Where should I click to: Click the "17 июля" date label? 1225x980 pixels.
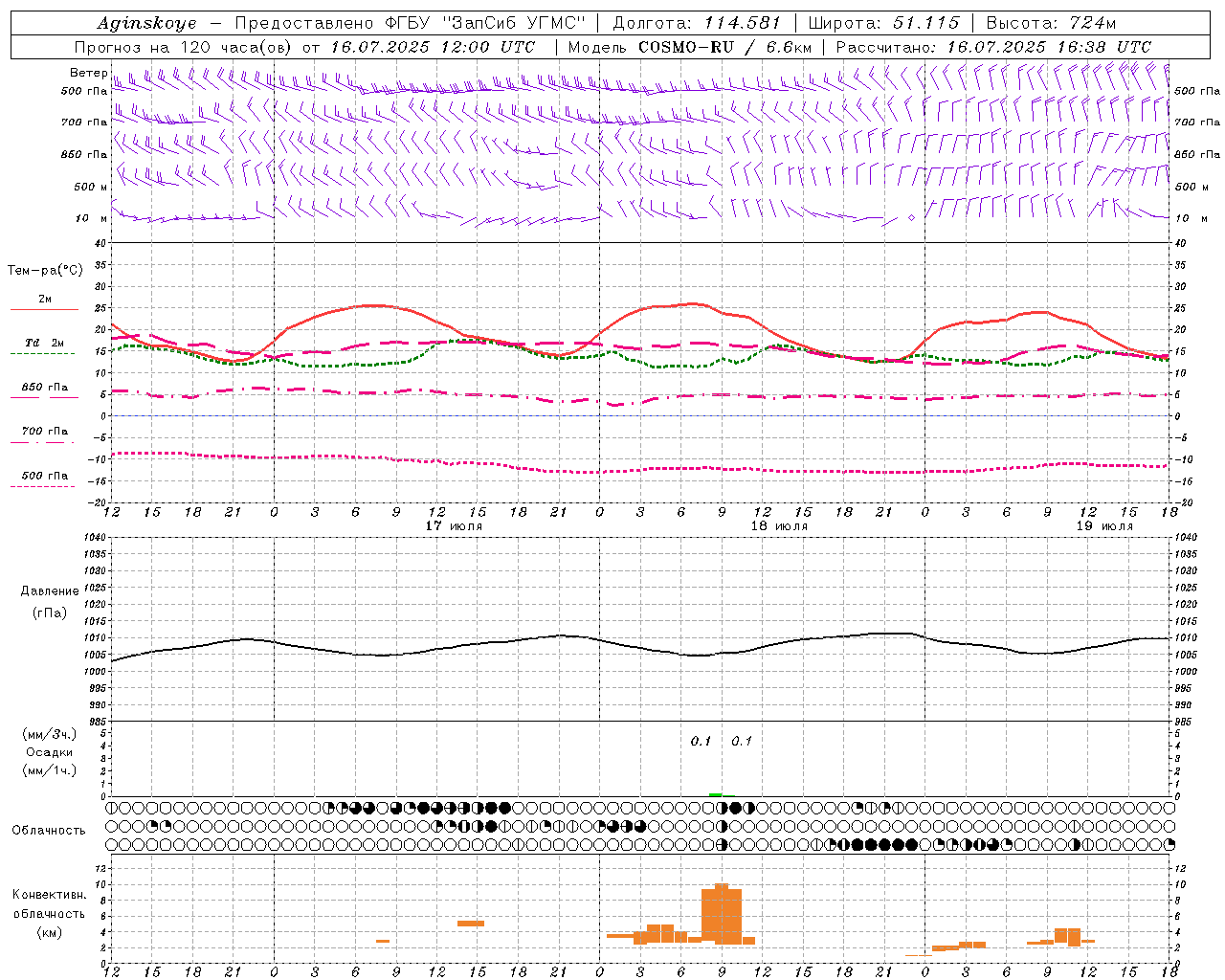click(x=454, y=526)
